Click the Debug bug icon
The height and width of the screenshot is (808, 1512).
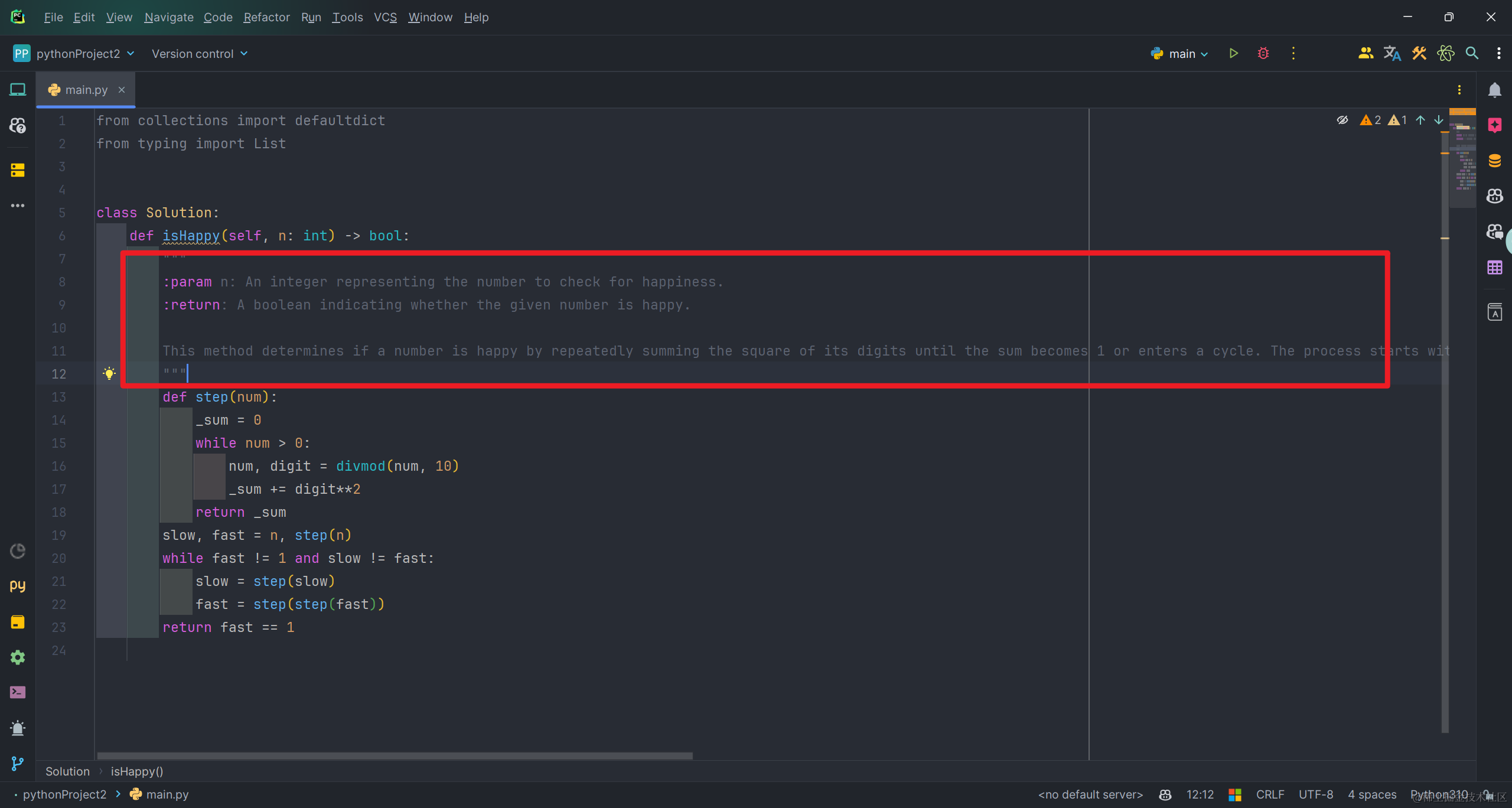(x=1263, y=54)
